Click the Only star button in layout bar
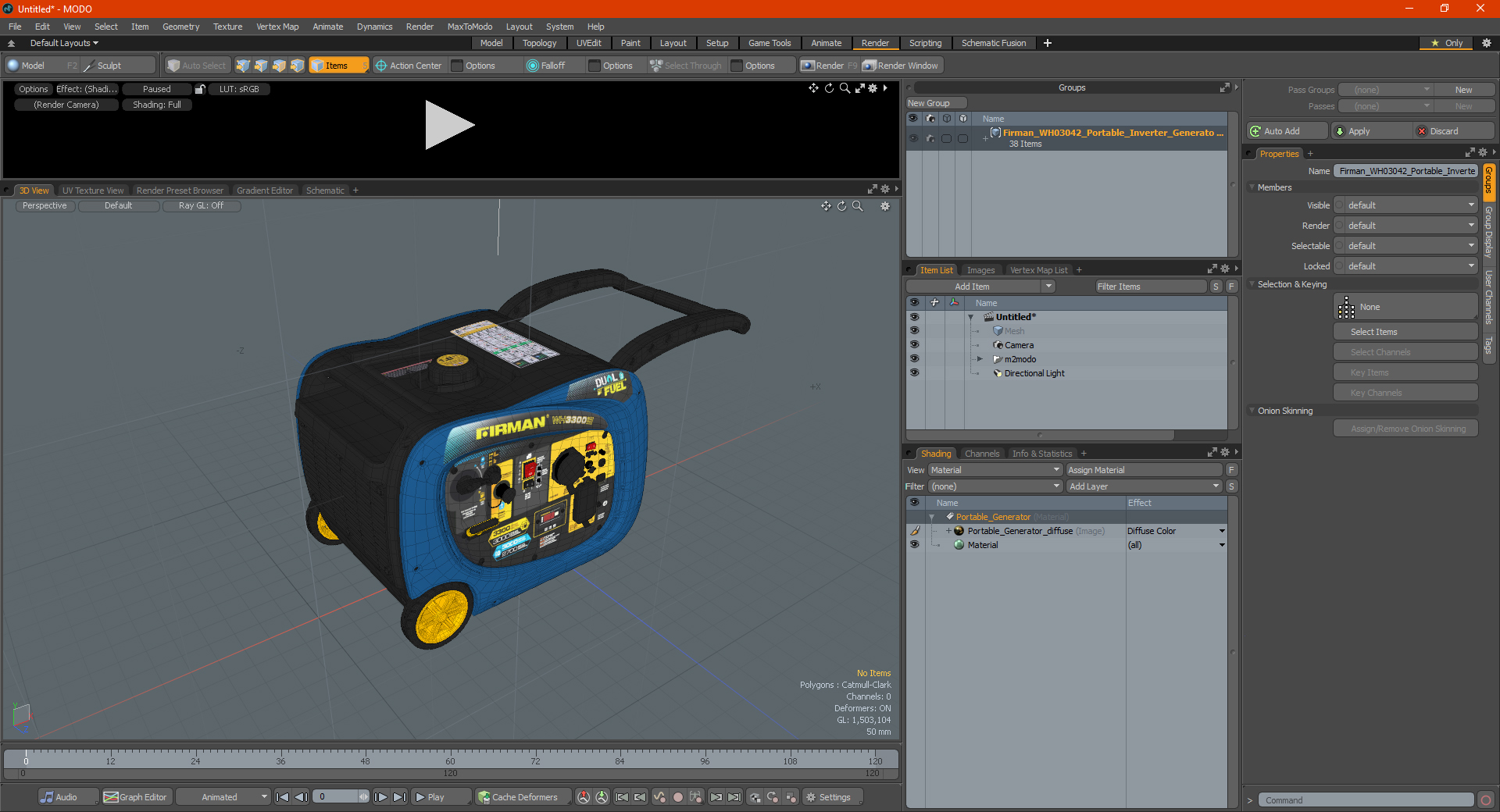Screen dimensions: 1500x812 coord(1447,43)
